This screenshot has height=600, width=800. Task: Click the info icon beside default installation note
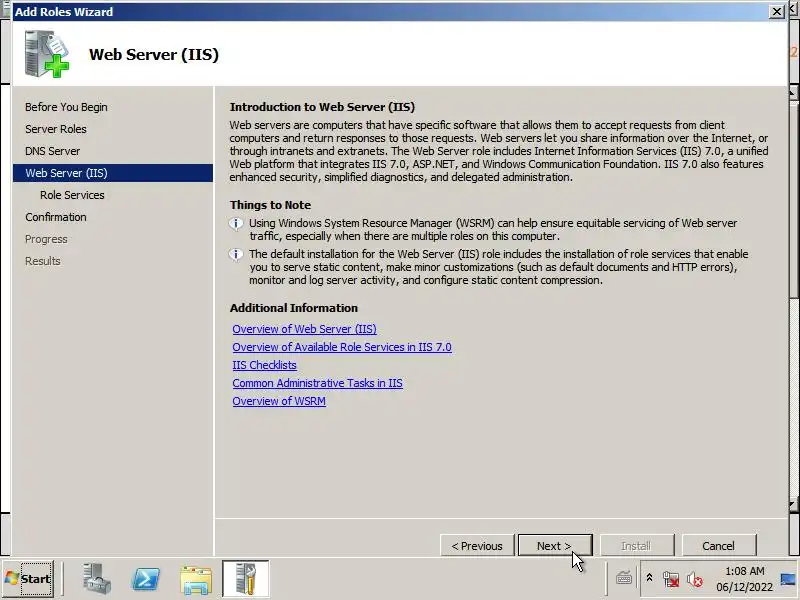pos(236,254)
